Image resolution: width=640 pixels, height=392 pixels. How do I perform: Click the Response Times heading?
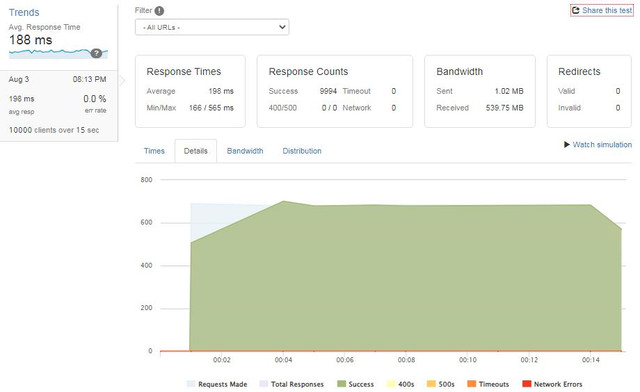pyautogui.click(x=184, y=71)
